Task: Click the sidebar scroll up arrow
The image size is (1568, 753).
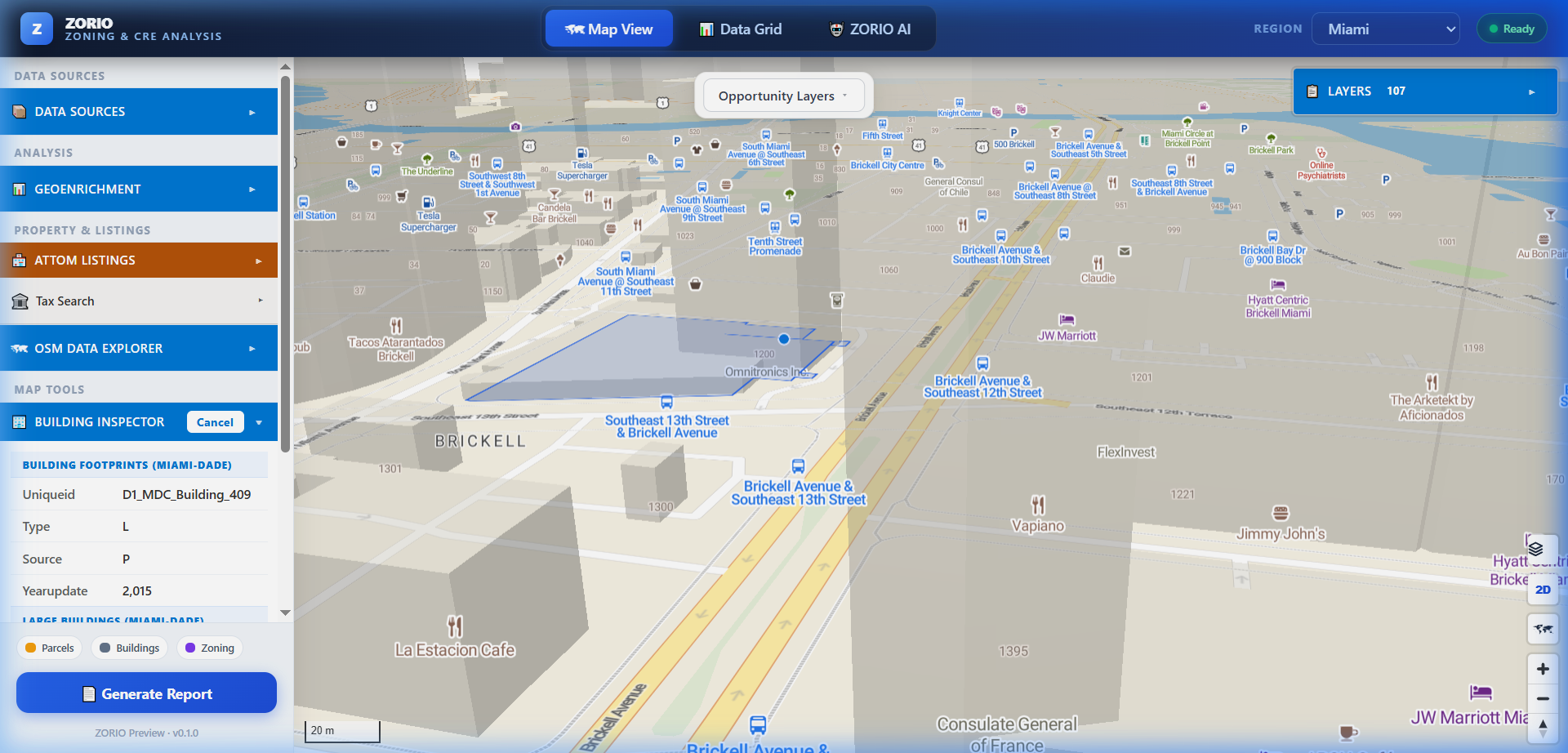Action: [x=285, y=67]
